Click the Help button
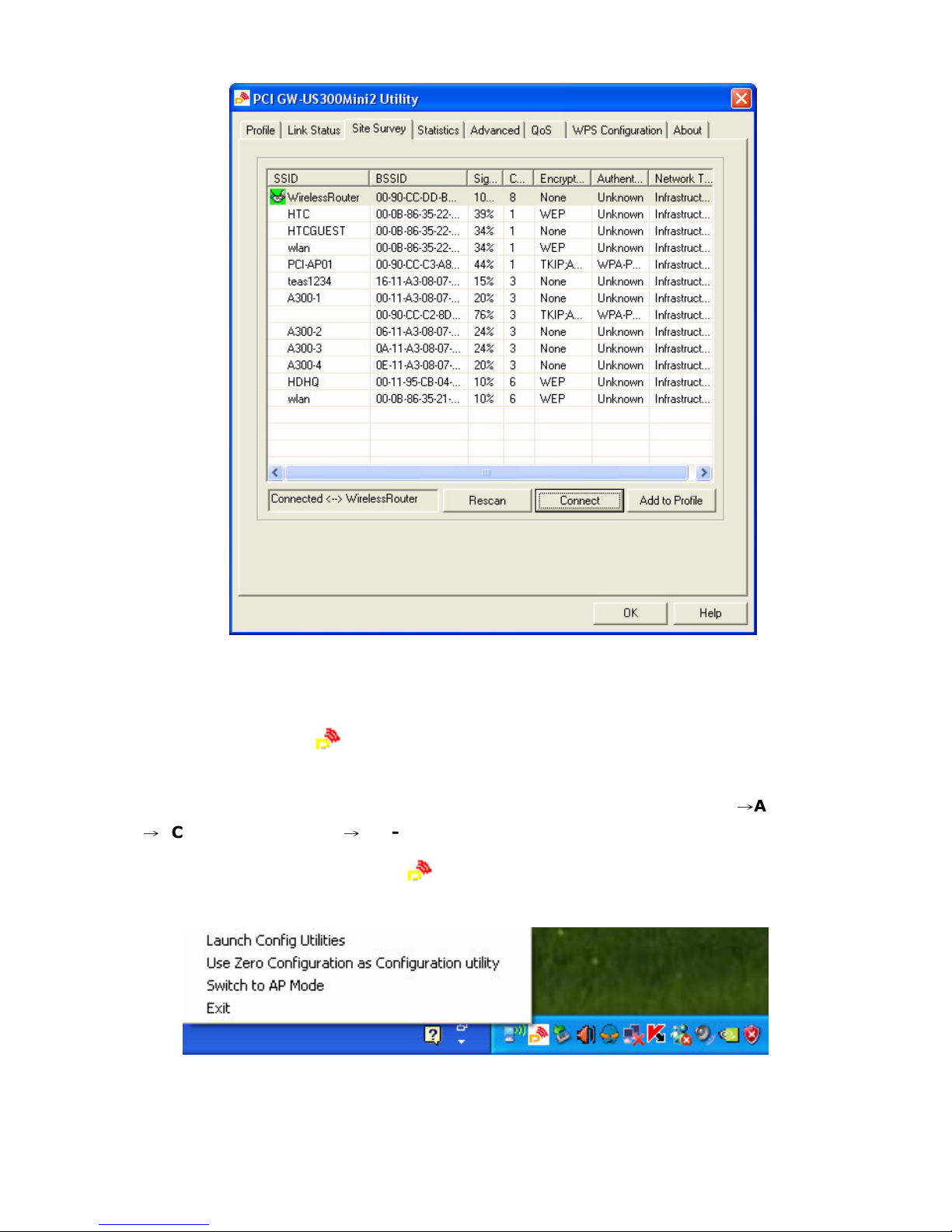 point(710,613)
